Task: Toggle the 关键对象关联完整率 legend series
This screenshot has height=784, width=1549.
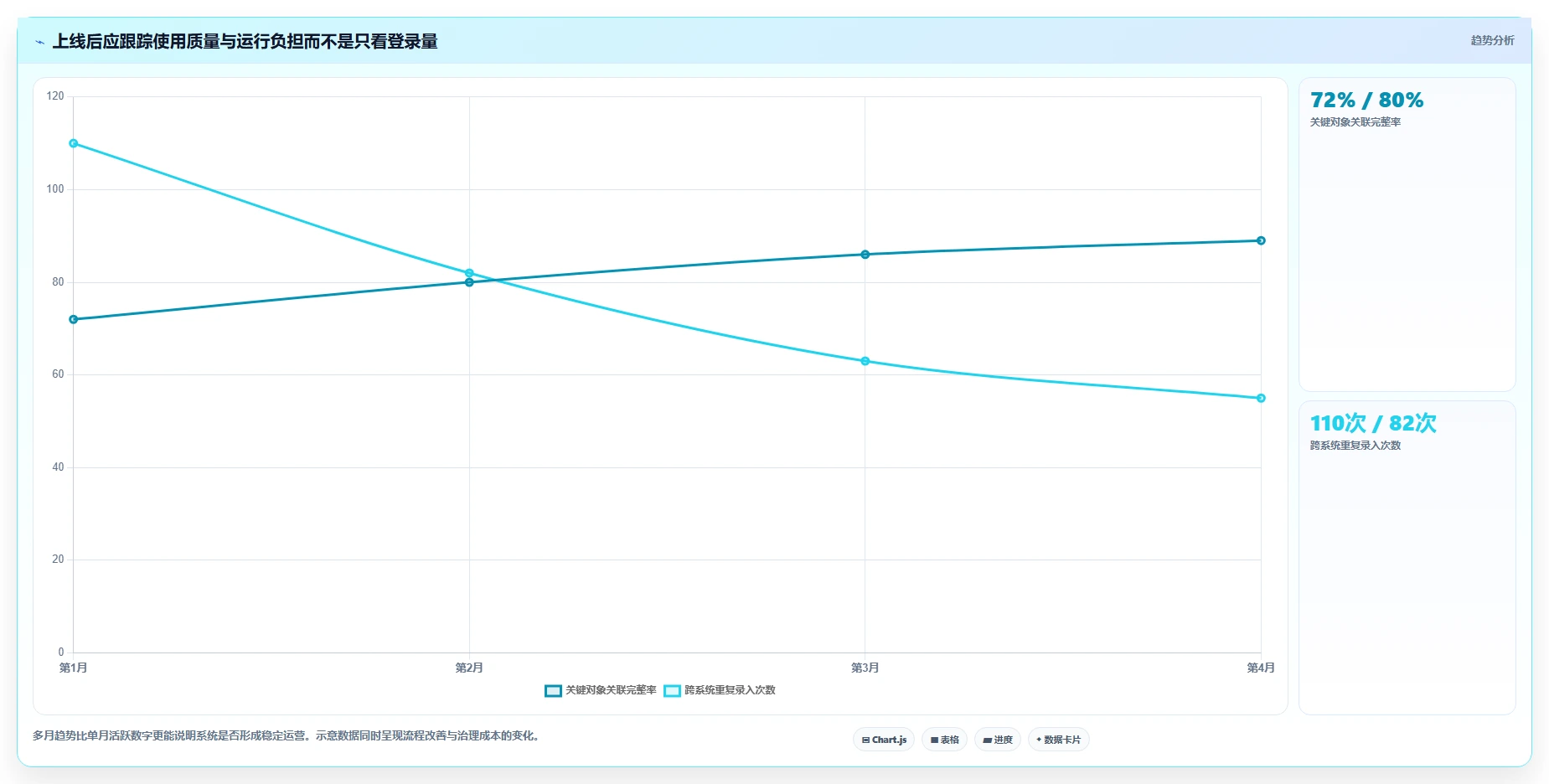Action: point(601,690)
